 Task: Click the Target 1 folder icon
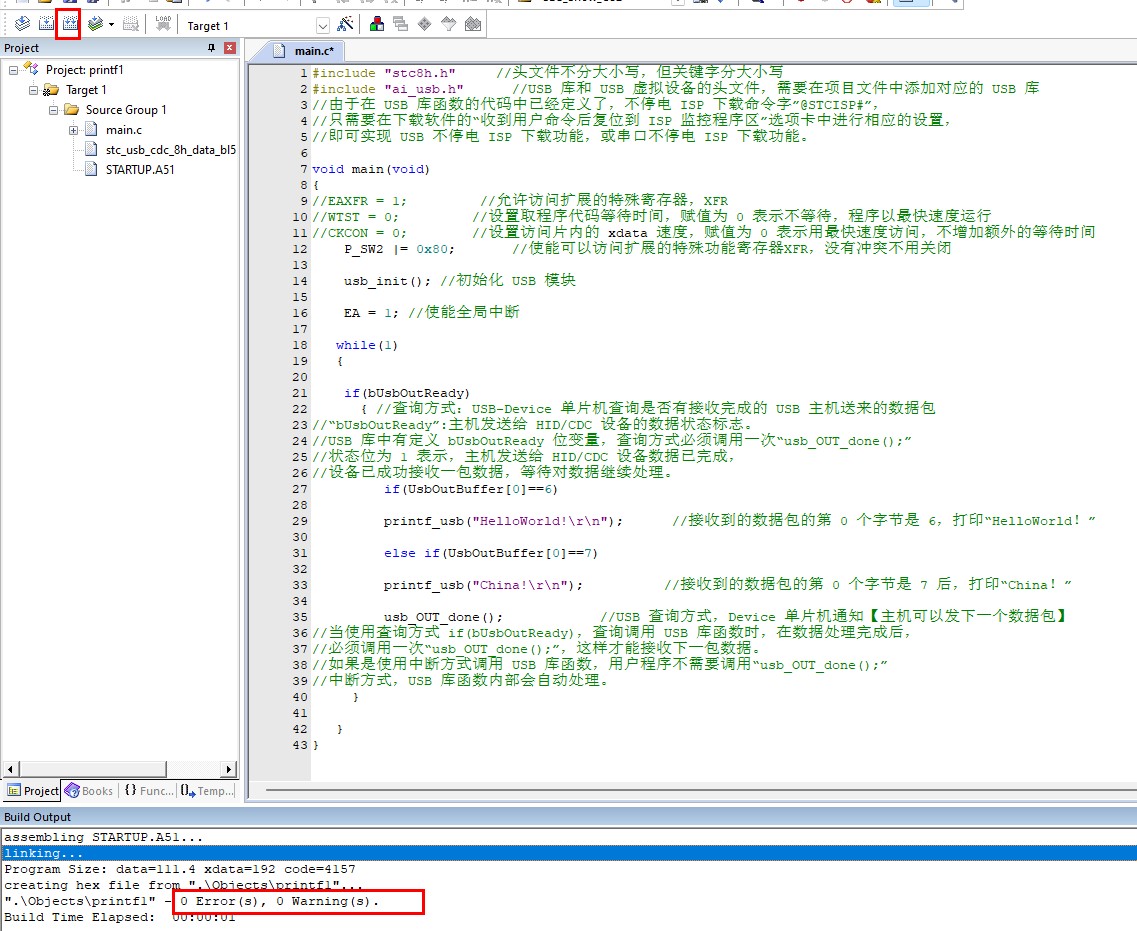(51, 90)
